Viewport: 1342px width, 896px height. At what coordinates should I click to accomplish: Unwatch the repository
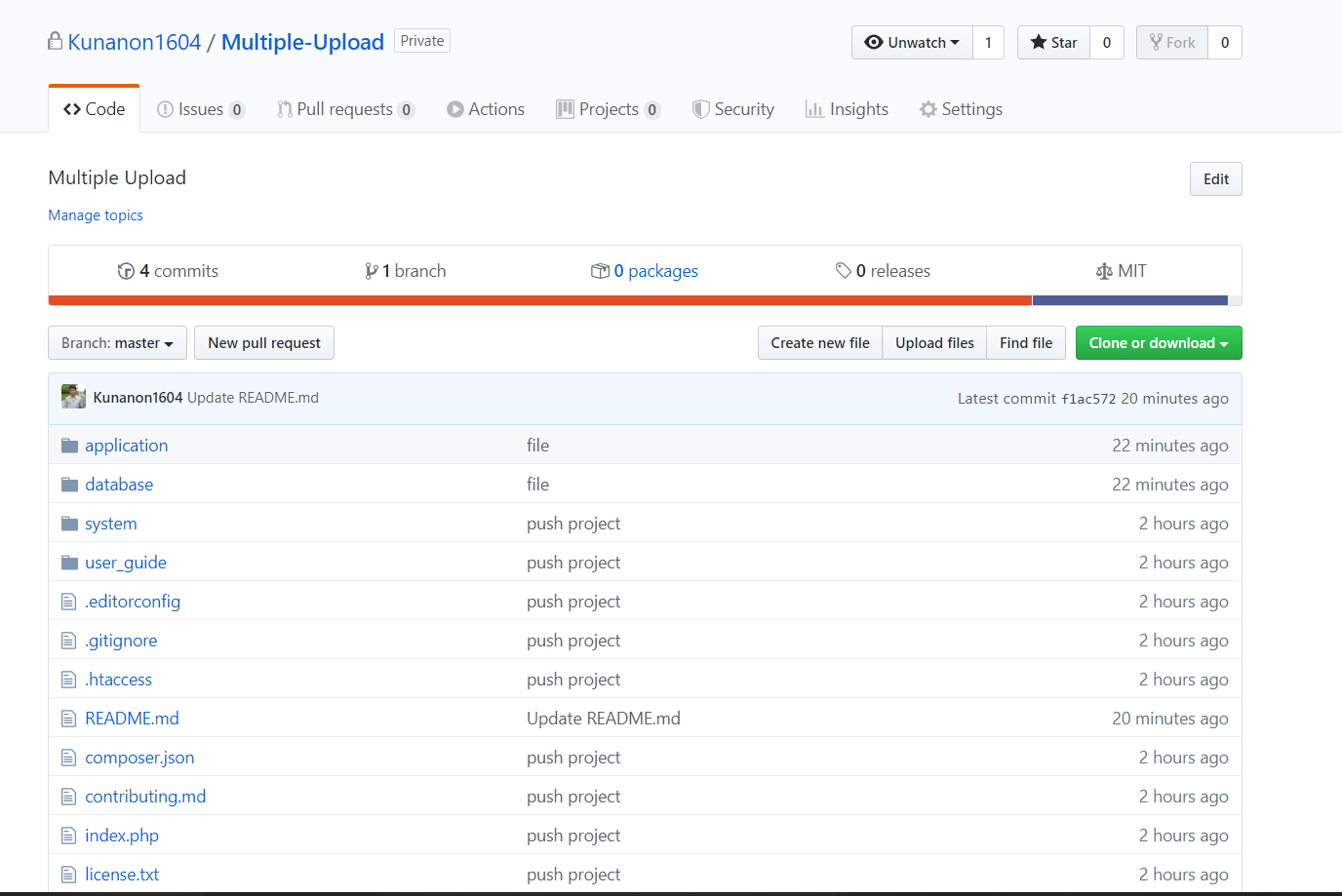(907, 42)
